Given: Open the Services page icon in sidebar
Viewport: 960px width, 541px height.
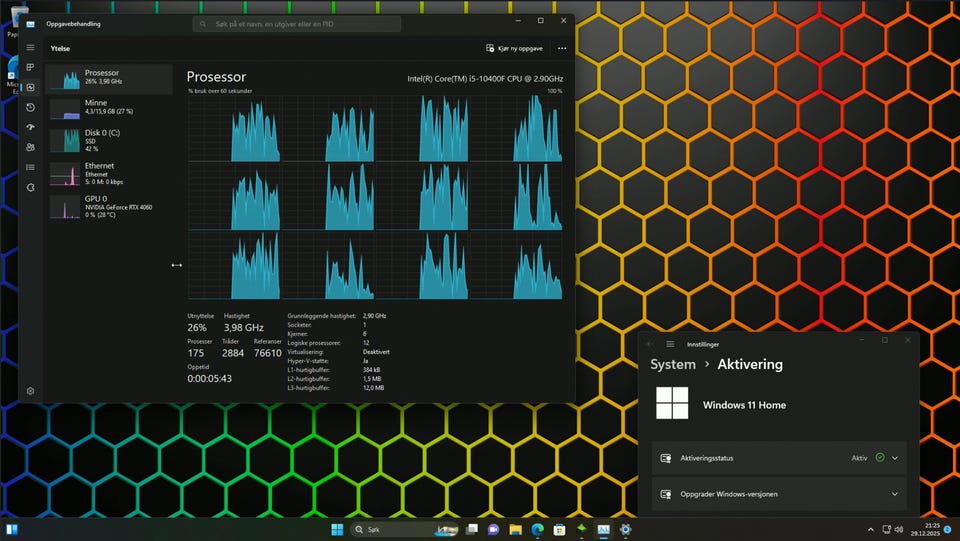Looking at the screenshot, I should click(30, 187).
